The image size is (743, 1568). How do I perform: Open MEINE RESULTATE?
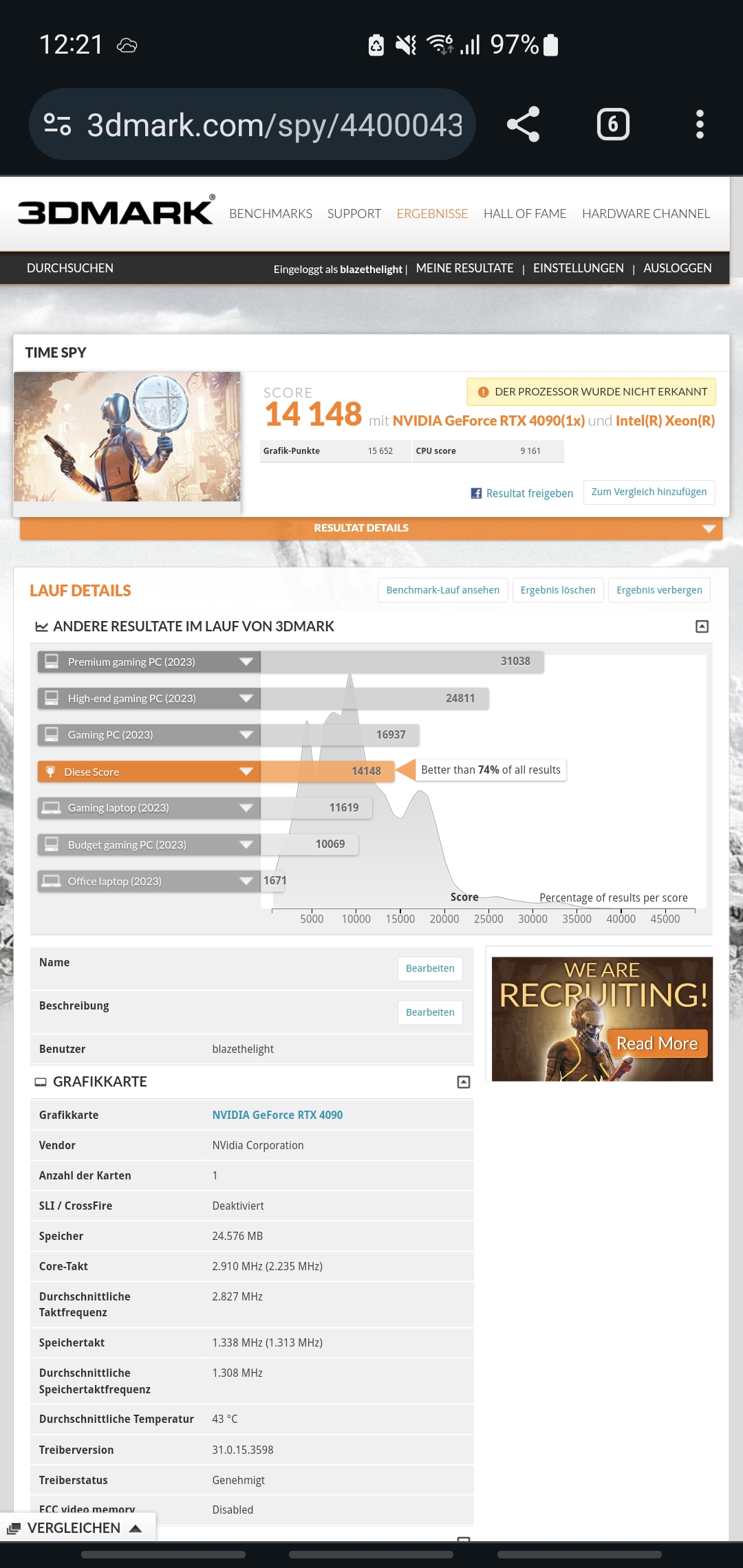(465, 268)
